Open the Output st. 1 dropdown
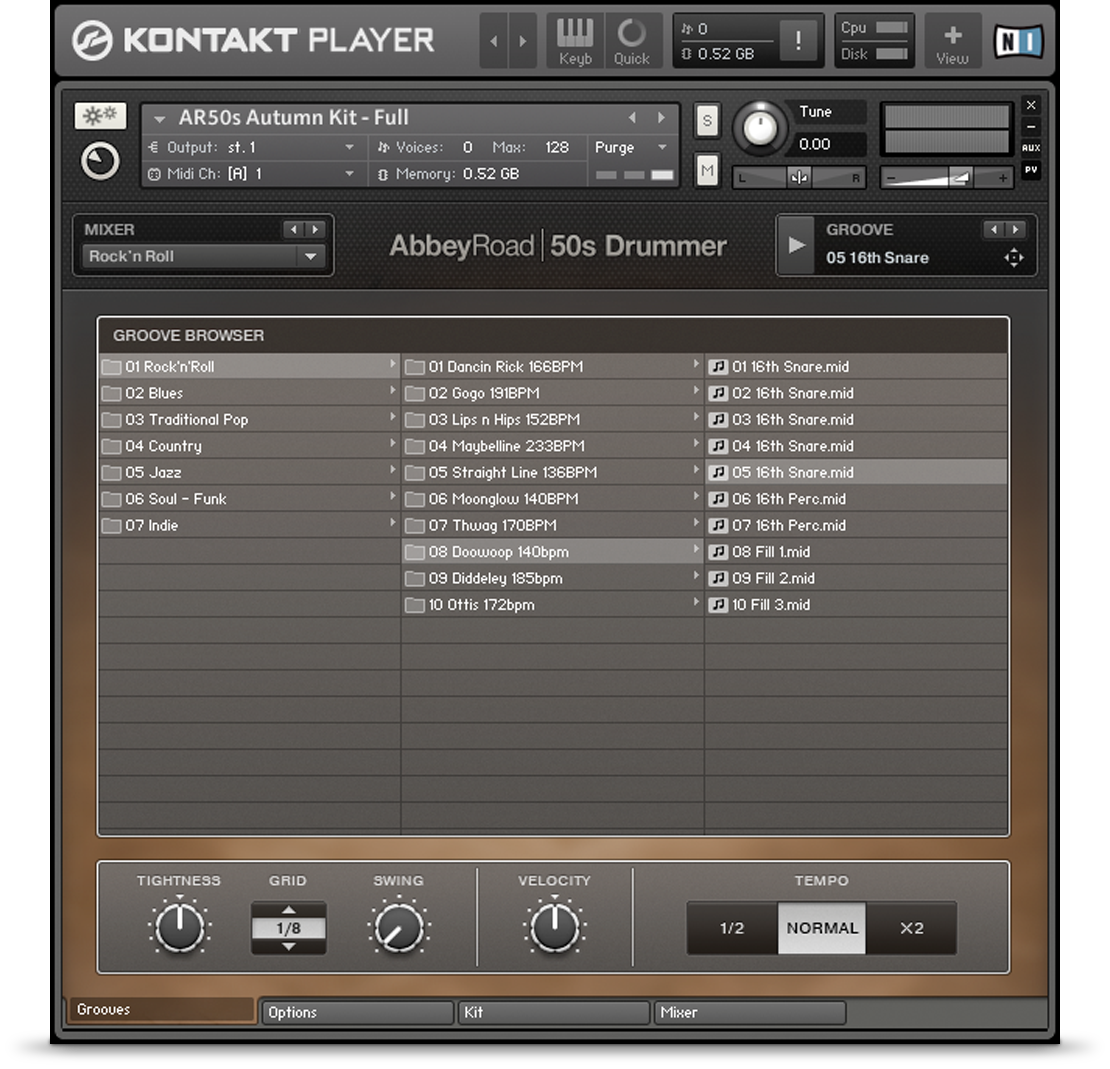 point(349,147)
